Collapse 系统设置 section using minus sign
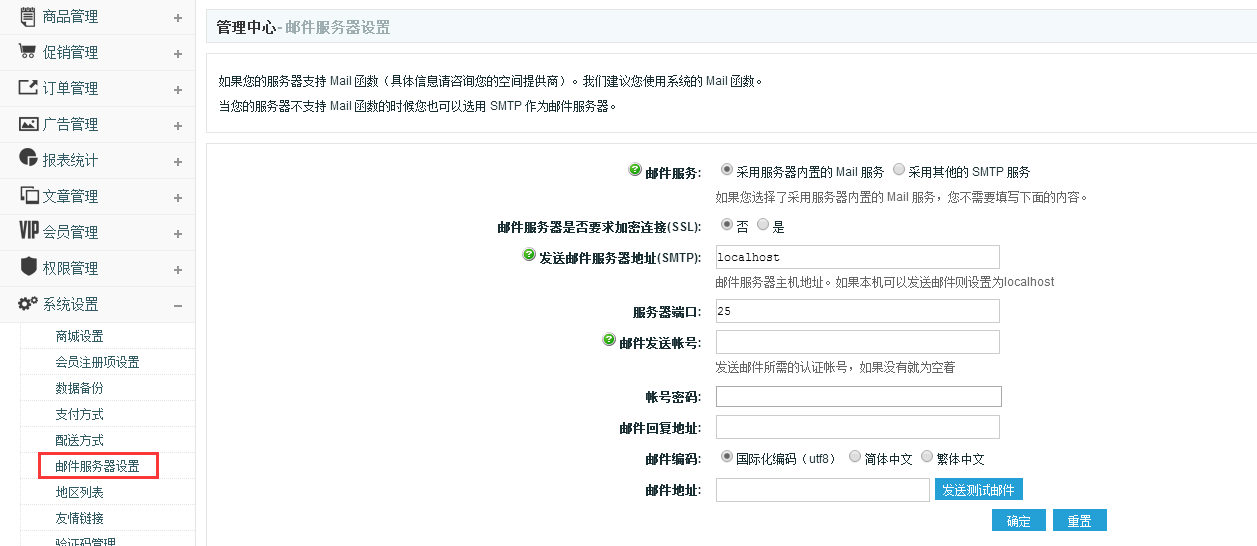The height and width of the screenshot is (546, 1257). [x=177, y=306]
